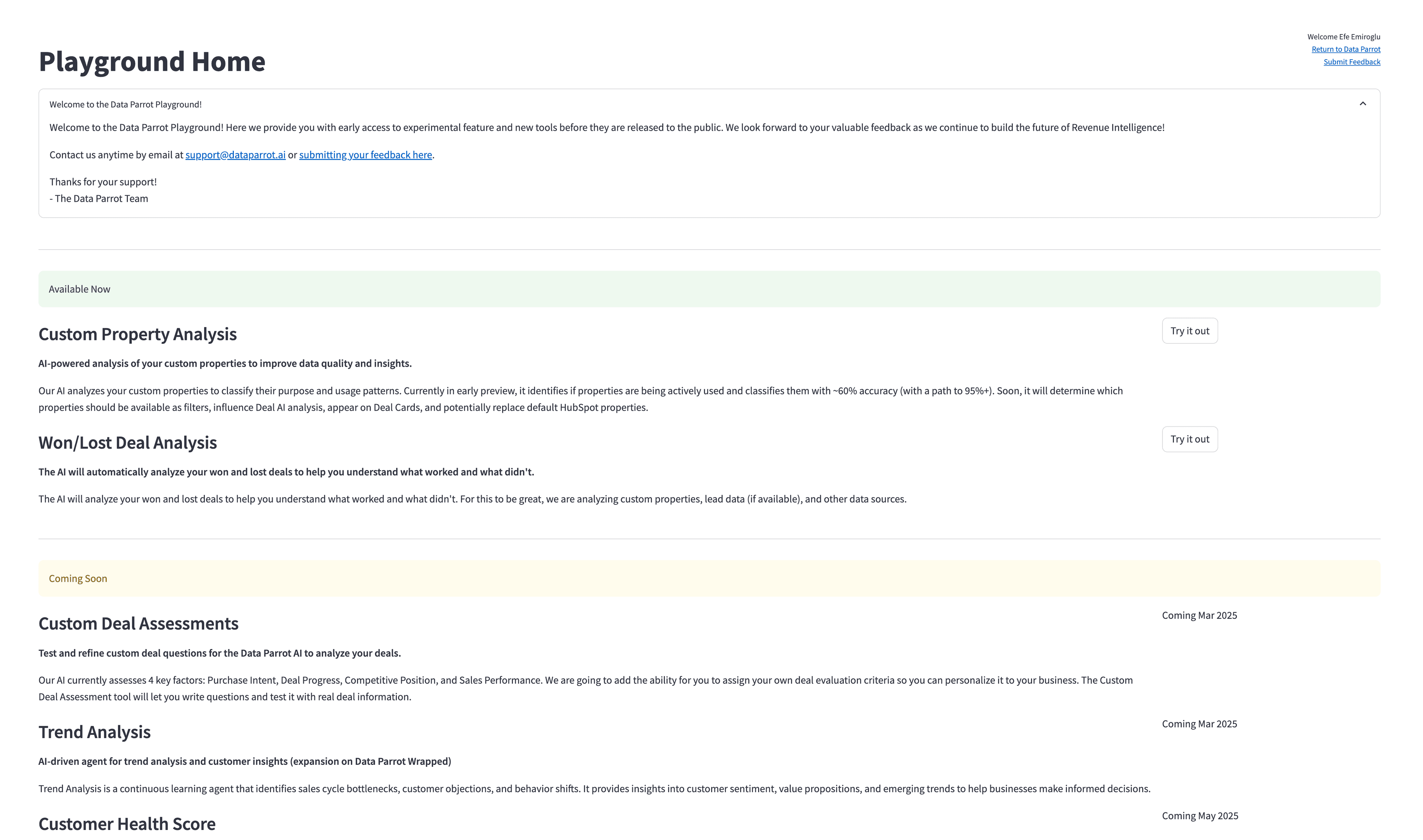Screen dimensions: 1423x840
Task: Click the Trend Analysis heading
Action: [94, 732]
